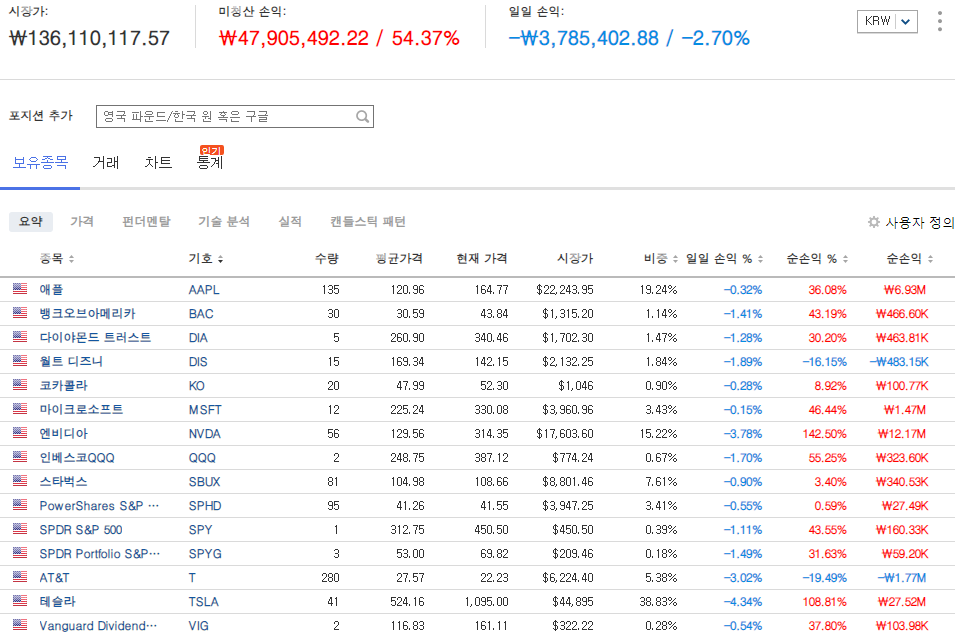Viewport: 955px width, 642px height.
Task: Sort by the 기호 column
Action: [206, 259]
